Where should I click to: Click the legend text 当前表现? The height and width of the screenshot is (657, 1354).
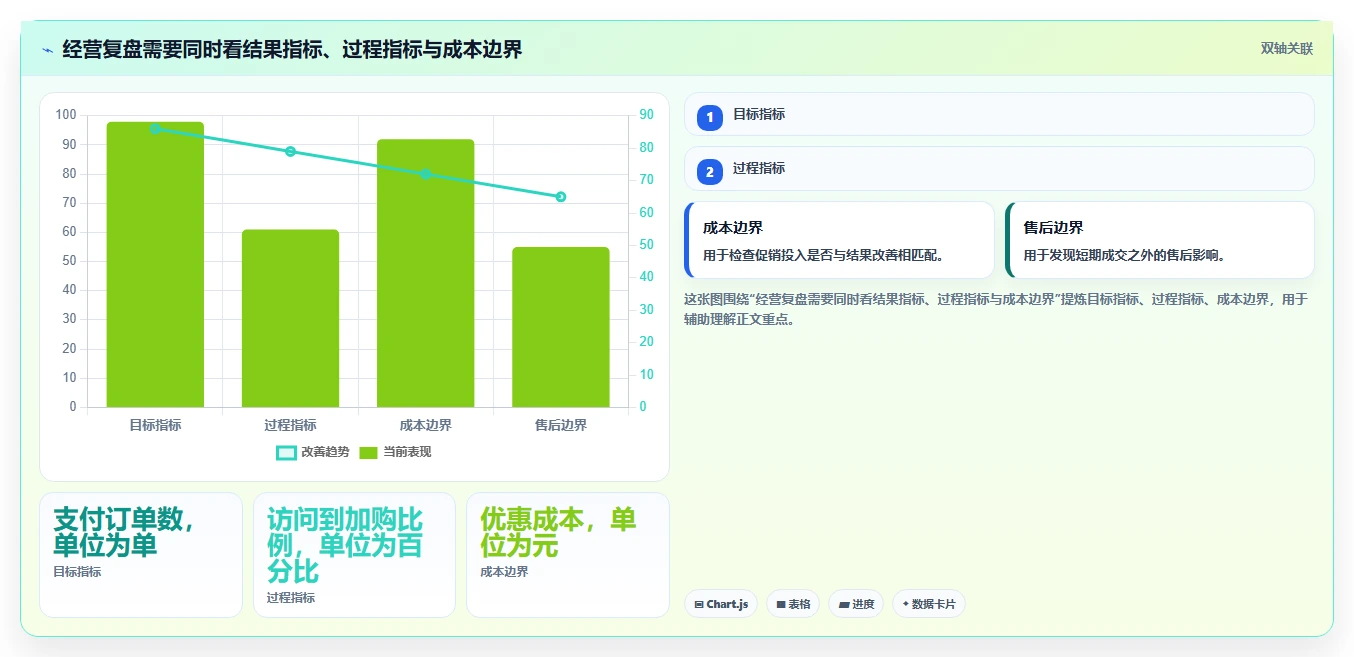[x=408, y=453]
